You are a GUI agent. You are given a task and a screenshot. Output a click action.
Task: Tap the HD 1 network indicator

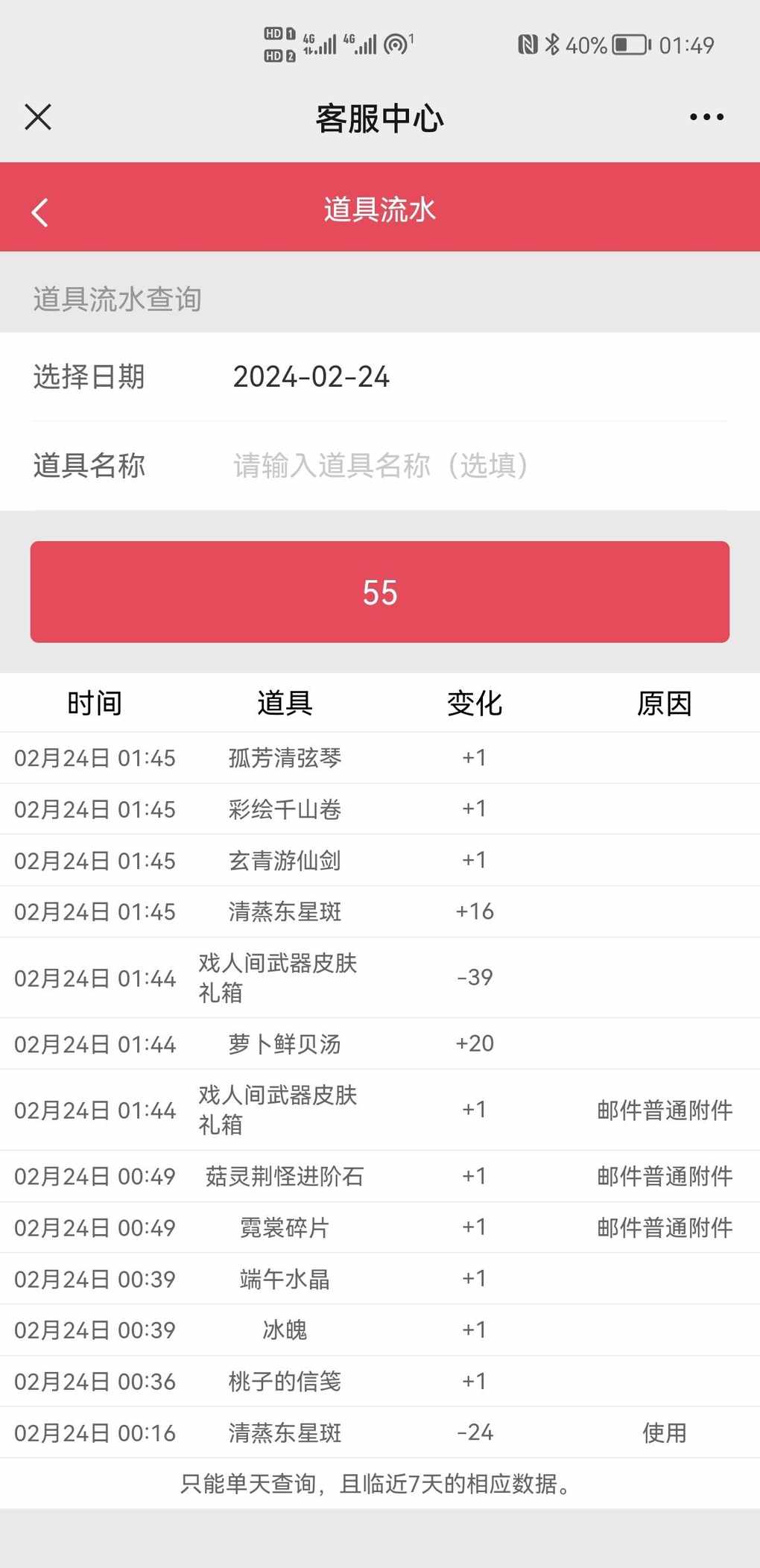279,34
